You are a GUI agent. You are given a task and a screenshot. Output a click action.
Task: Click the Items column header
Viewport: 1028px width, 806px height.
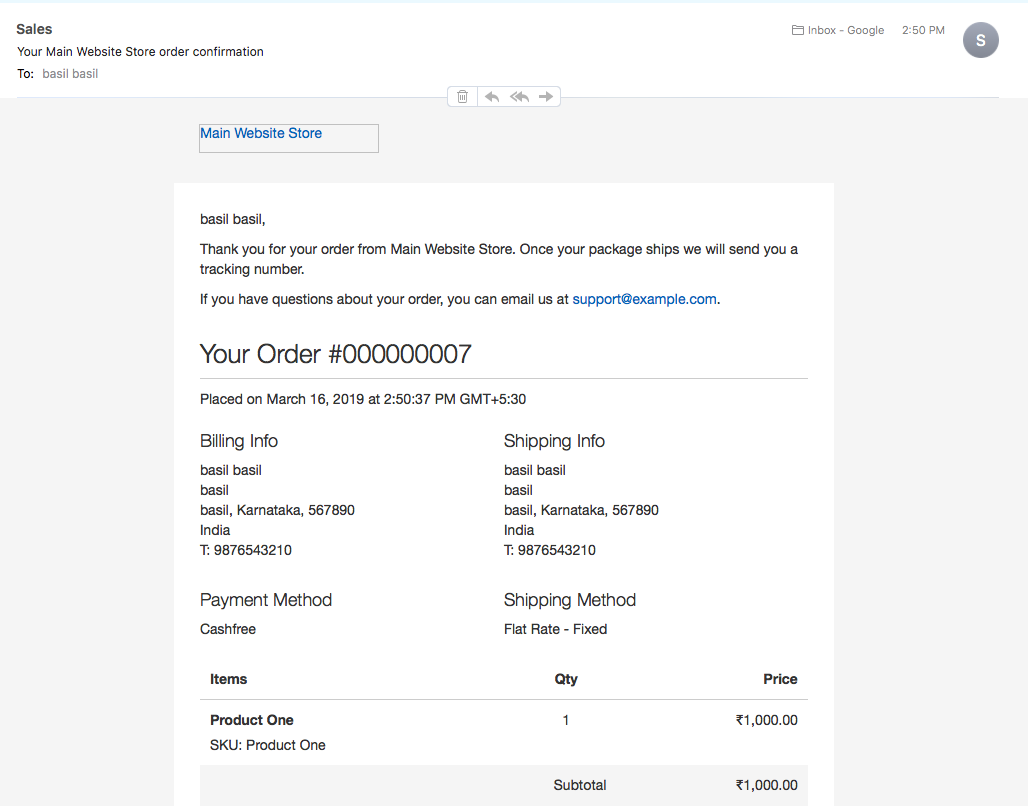click(228, 679)
